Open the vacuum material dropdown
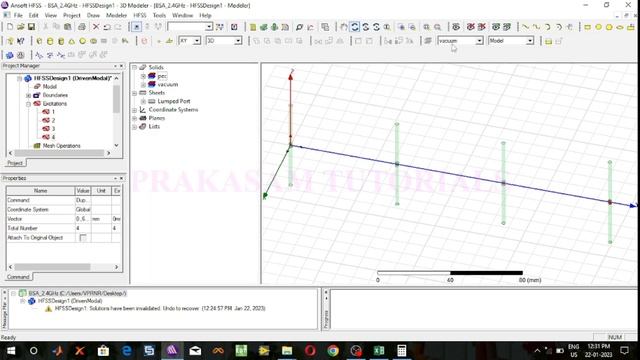 (480, 41)
